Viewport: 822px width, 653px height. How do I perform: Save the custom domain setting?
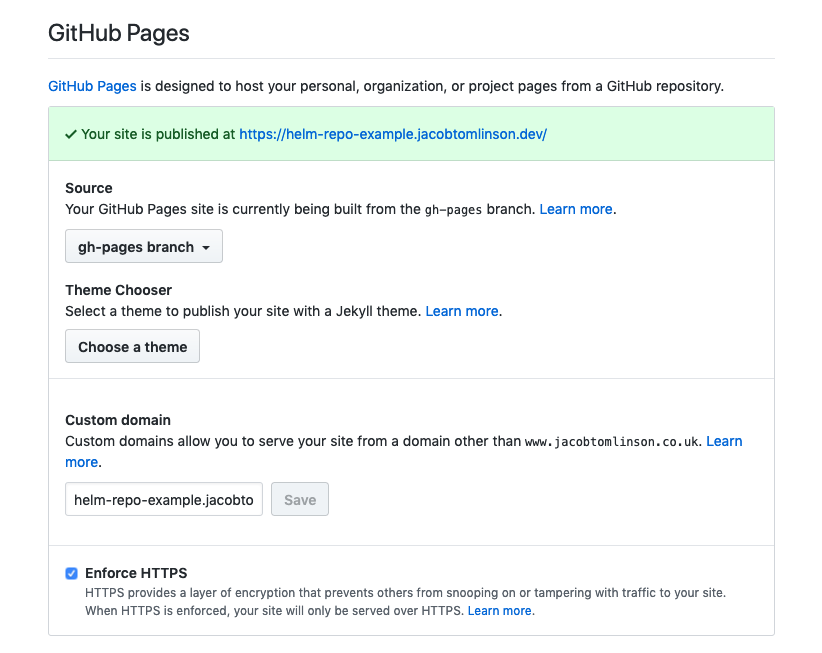(299, 499)
